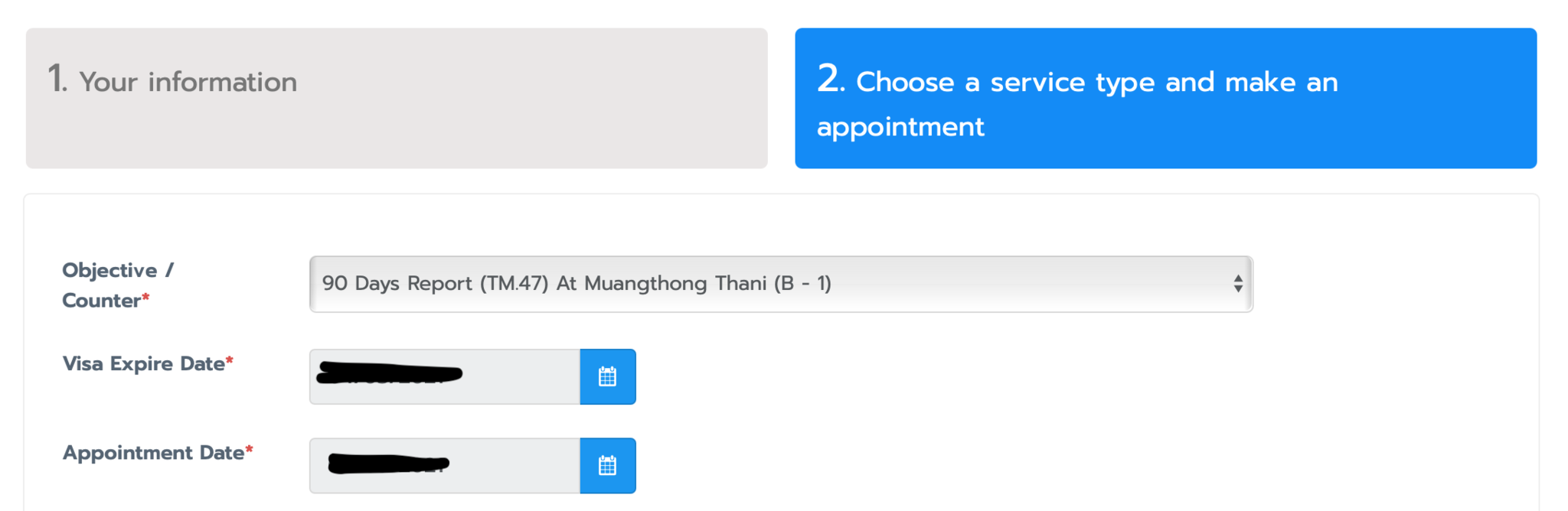Click the blacked-out Appointment Date value
This screenshot has height=511, width=1568.
(x=387, y=464)
